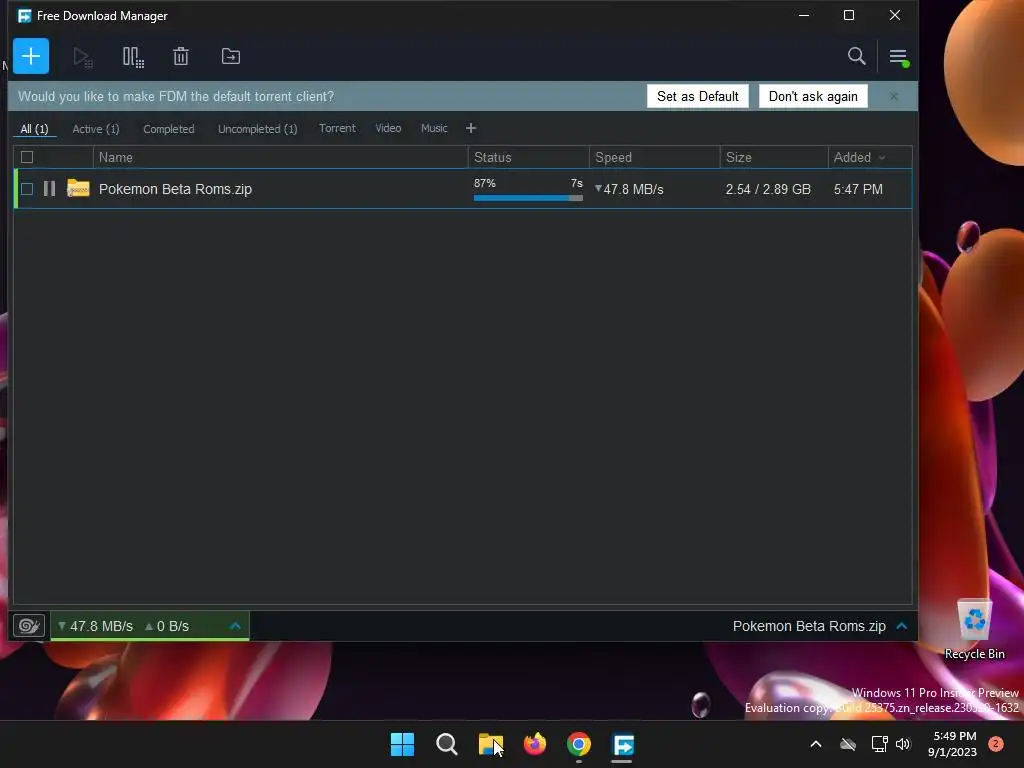Open search in Free Download Manager
The width and height of the screenshot is (1024, 768).
pos(856,56)
